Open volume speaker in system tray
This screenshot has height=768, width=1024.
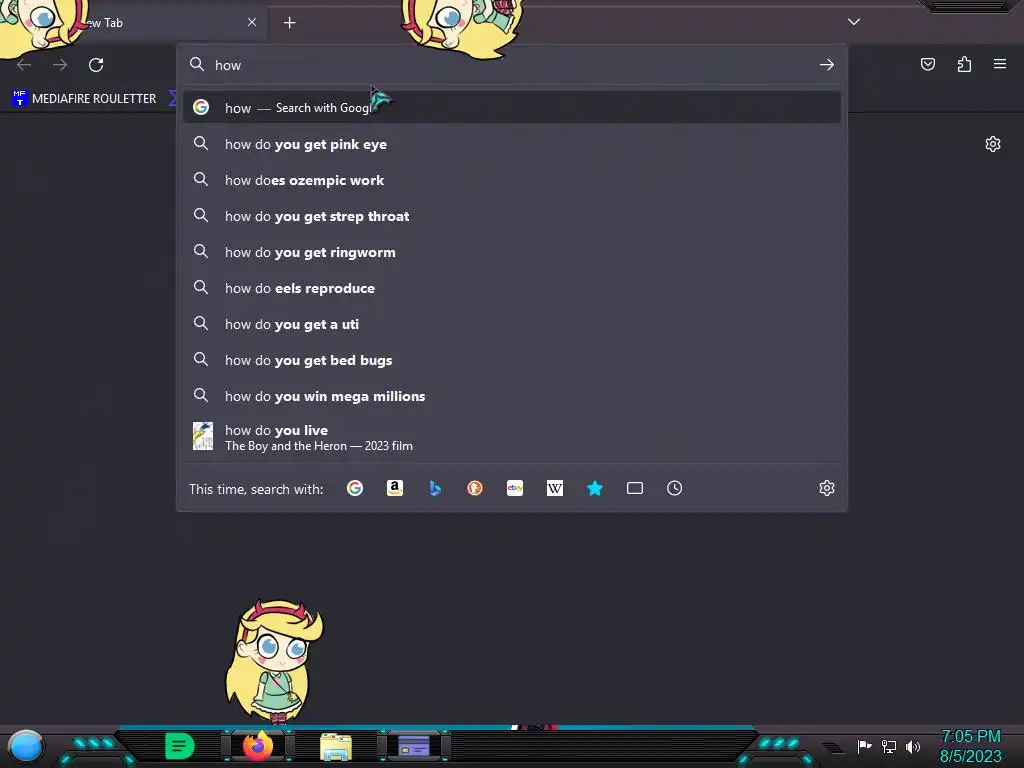(x=912, y=746)
